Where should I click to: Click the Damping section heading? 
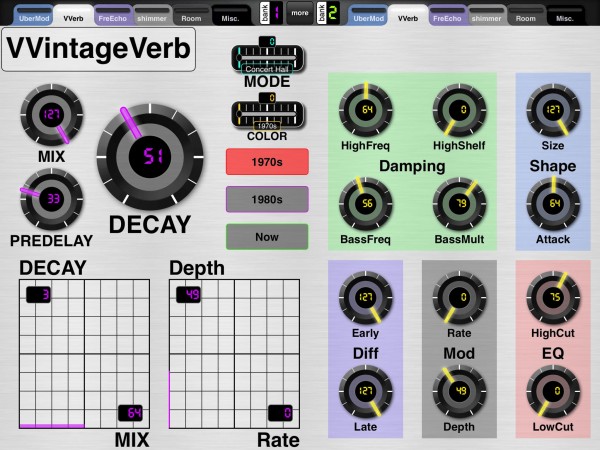pos(412,166)
